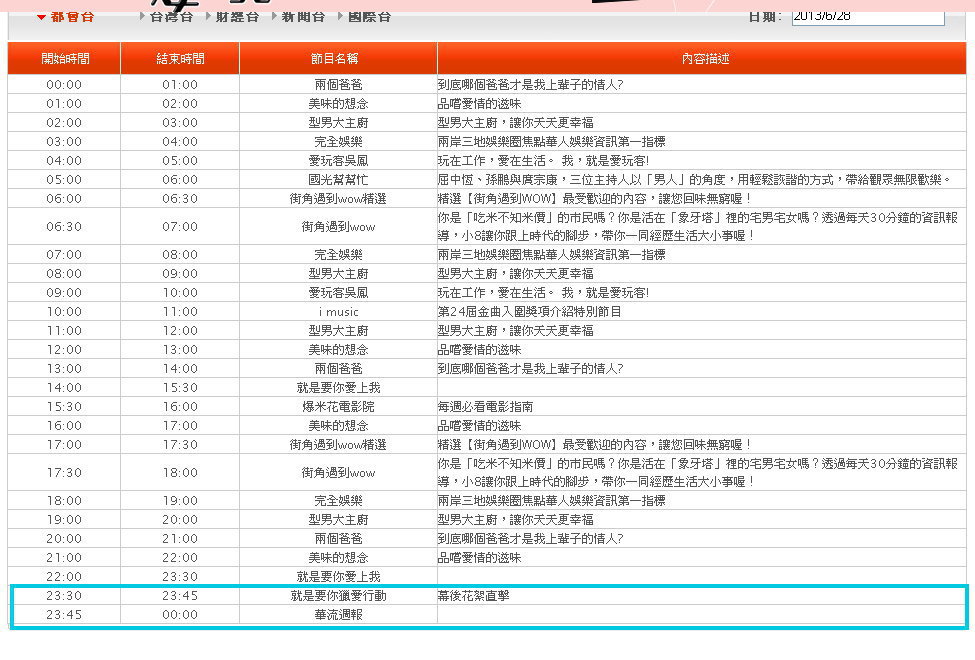Open the 財經台 channel tab
The image size is (975, 660).
click(x=237, y=17)
